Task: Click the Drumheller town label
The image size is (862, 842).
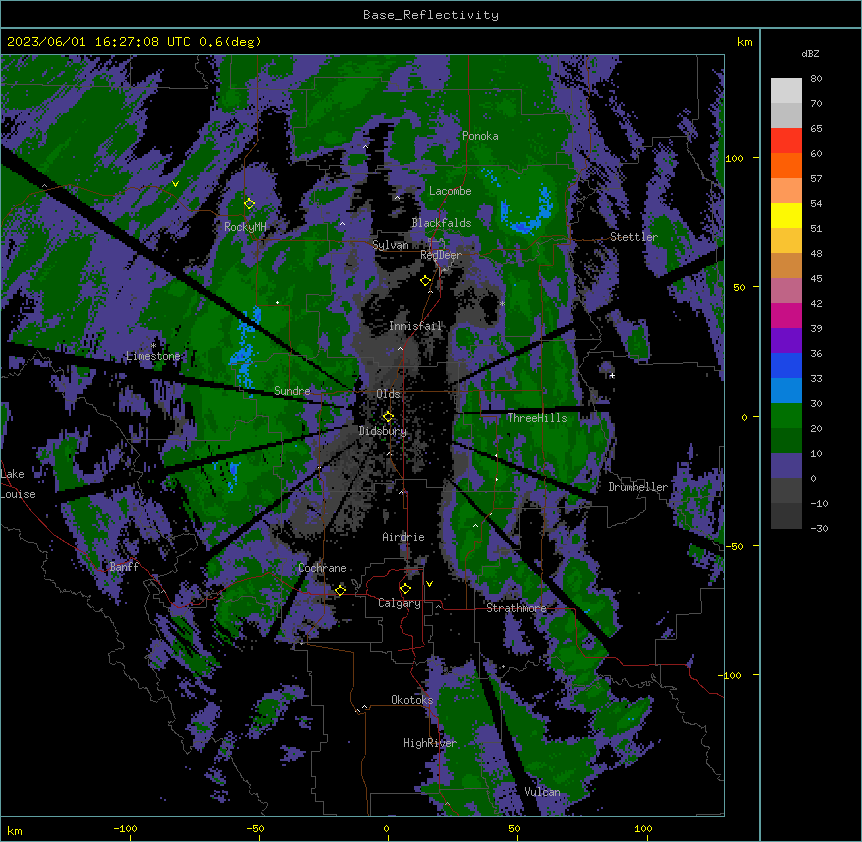Action: tap(638, 487)
